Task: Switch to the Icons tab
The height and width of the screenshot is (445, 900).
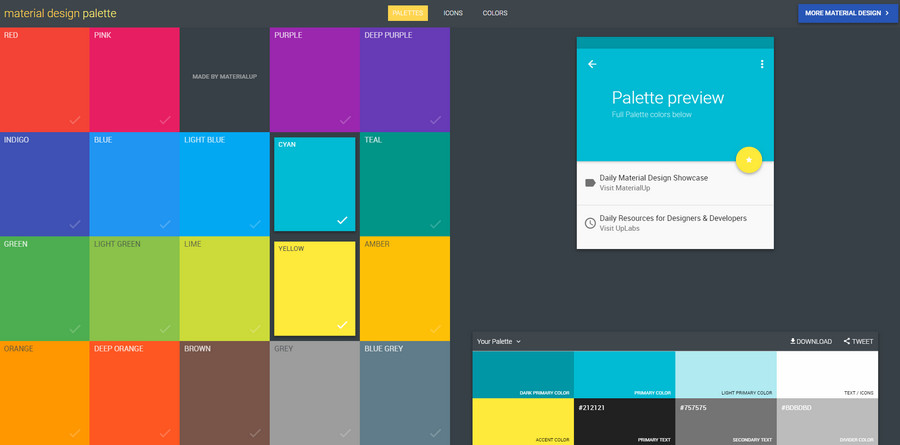Action: point(453,13)
